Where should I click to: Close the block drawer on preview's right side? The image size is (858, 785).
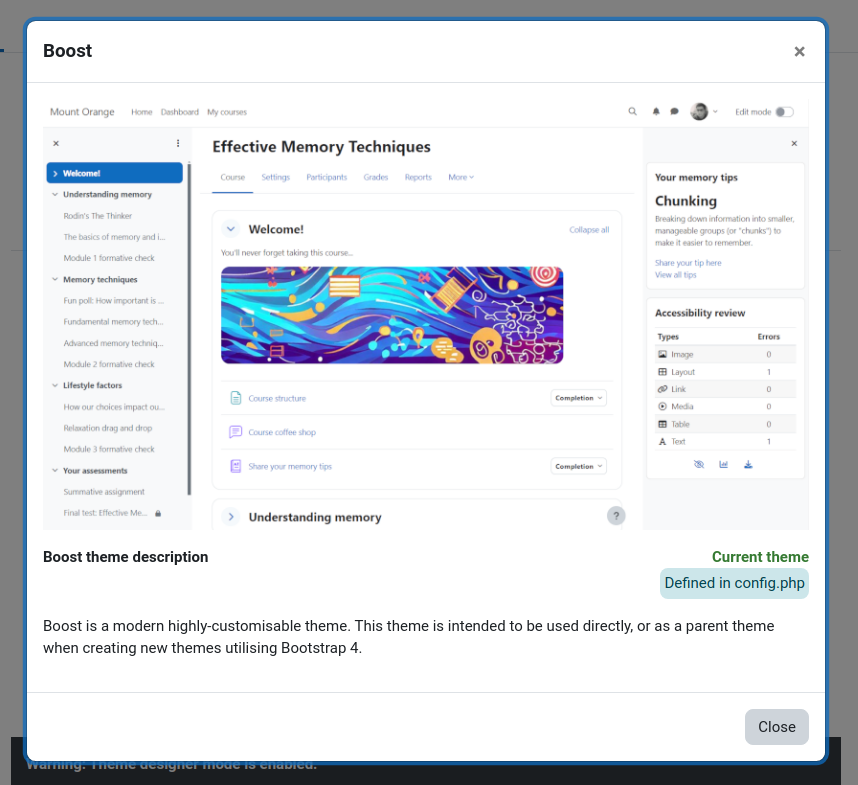click(794, 143)
